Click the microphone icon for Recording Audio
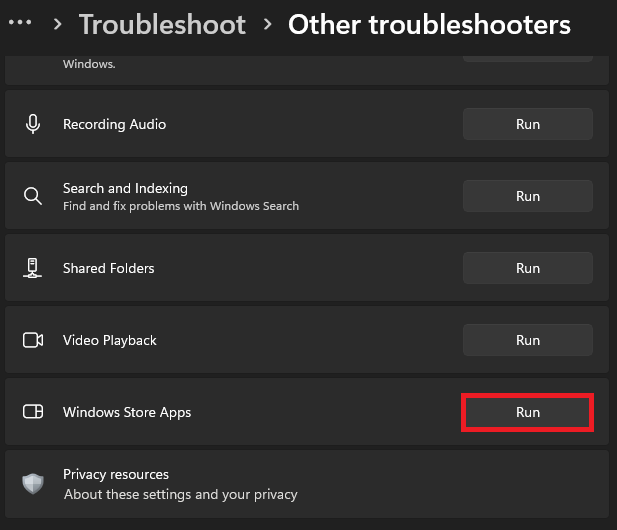Image resolution: width=617 pixels, height=530 pixels. (x=33, y=124)
